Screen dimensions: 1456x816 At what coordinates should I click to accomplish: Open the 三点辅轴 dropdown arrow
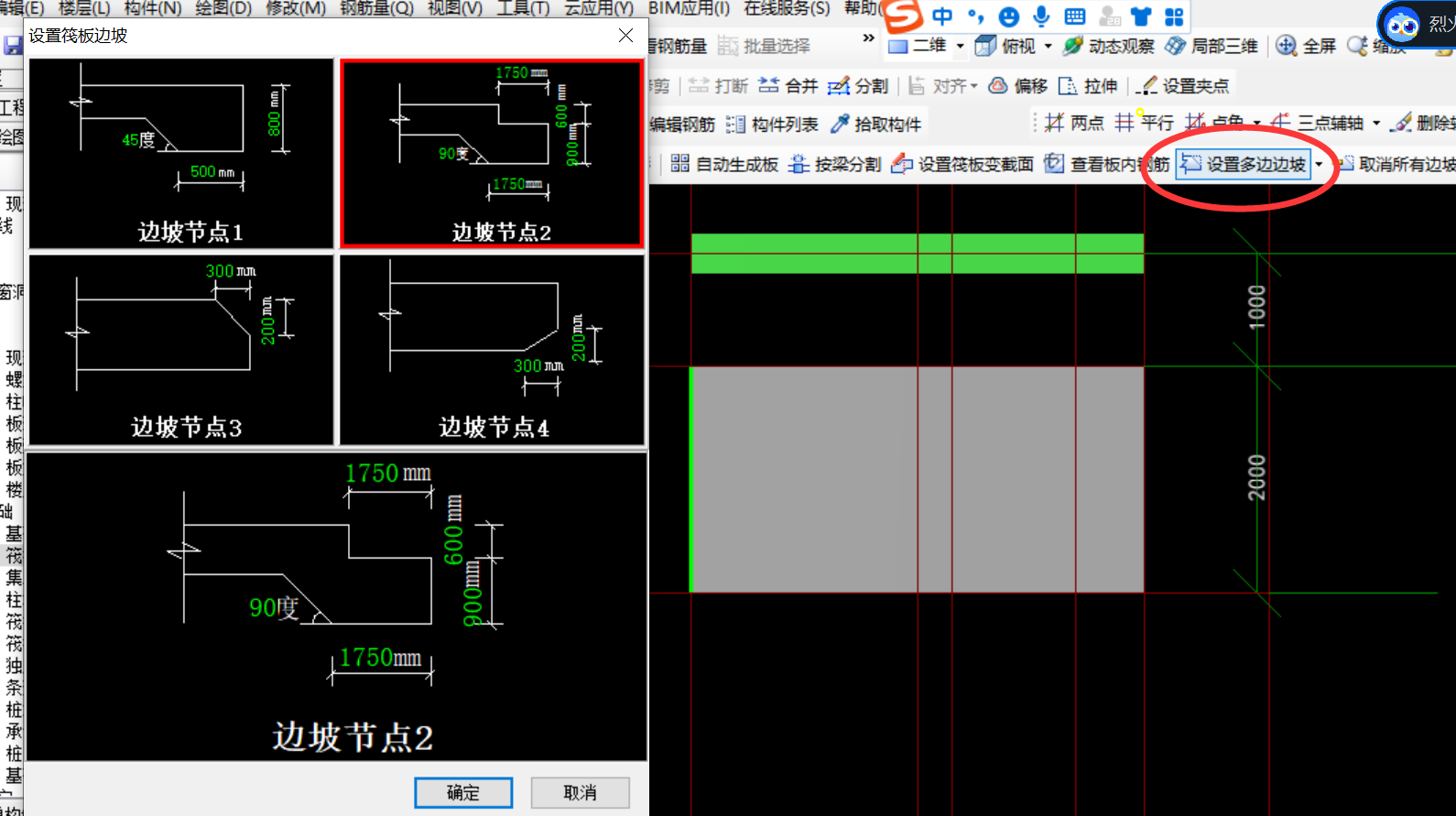(x=1375, y=123)
